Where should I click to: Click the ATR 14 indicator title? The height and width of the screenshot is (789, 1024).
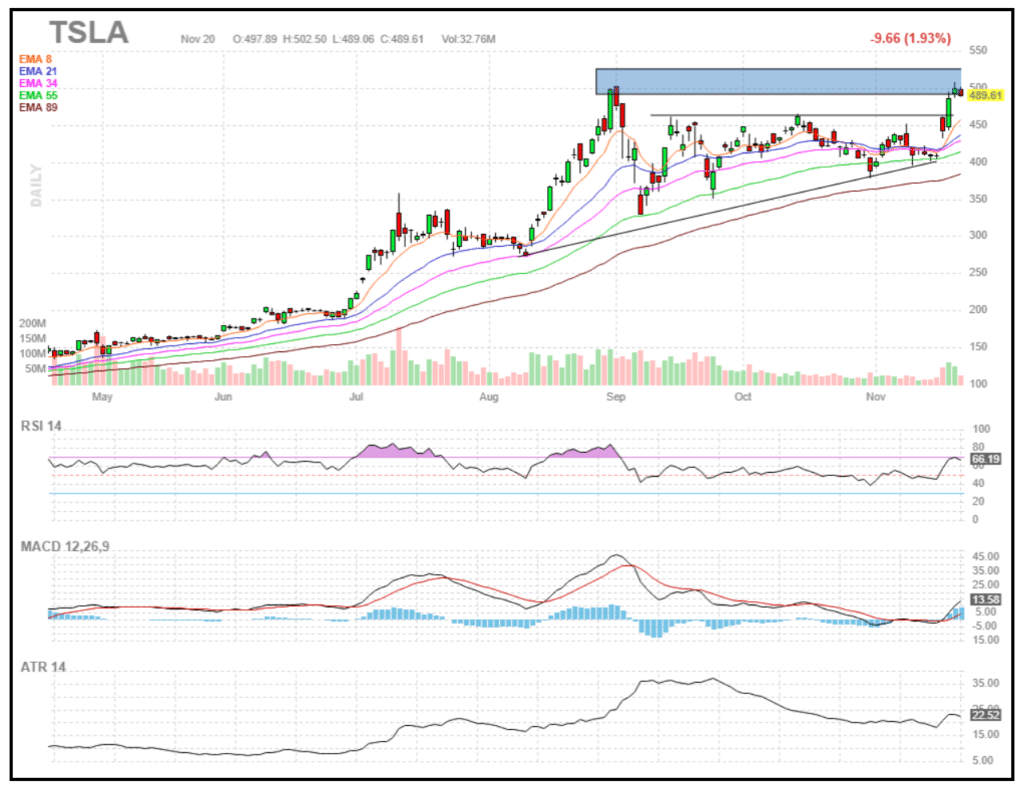click(x=43, y=668)
